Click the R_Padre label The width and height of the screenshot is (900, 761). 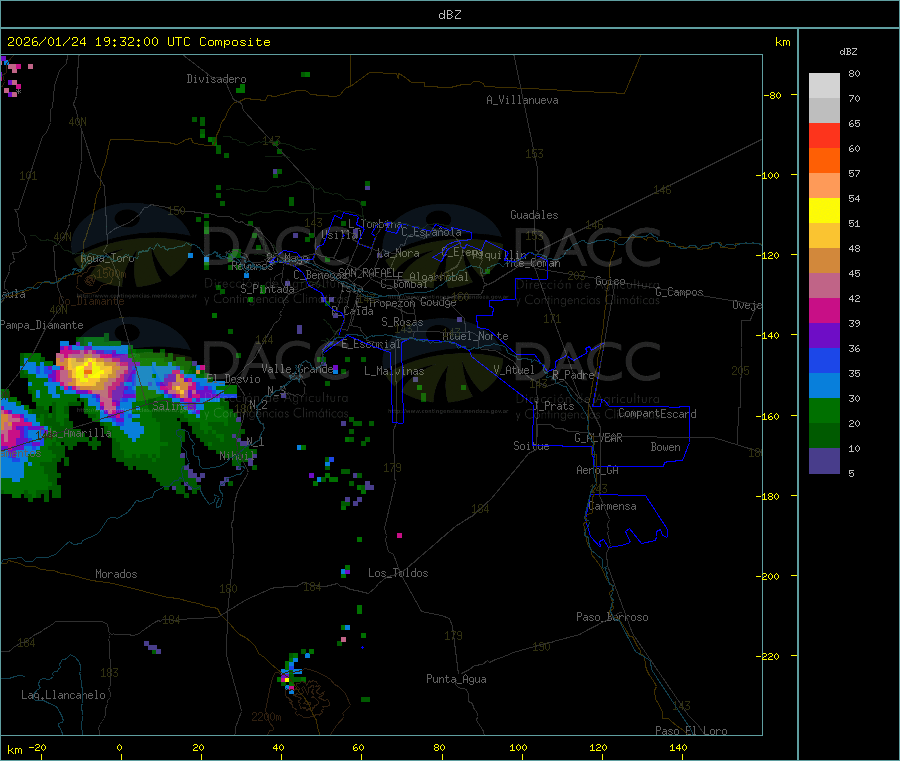(x=573, y=375)
